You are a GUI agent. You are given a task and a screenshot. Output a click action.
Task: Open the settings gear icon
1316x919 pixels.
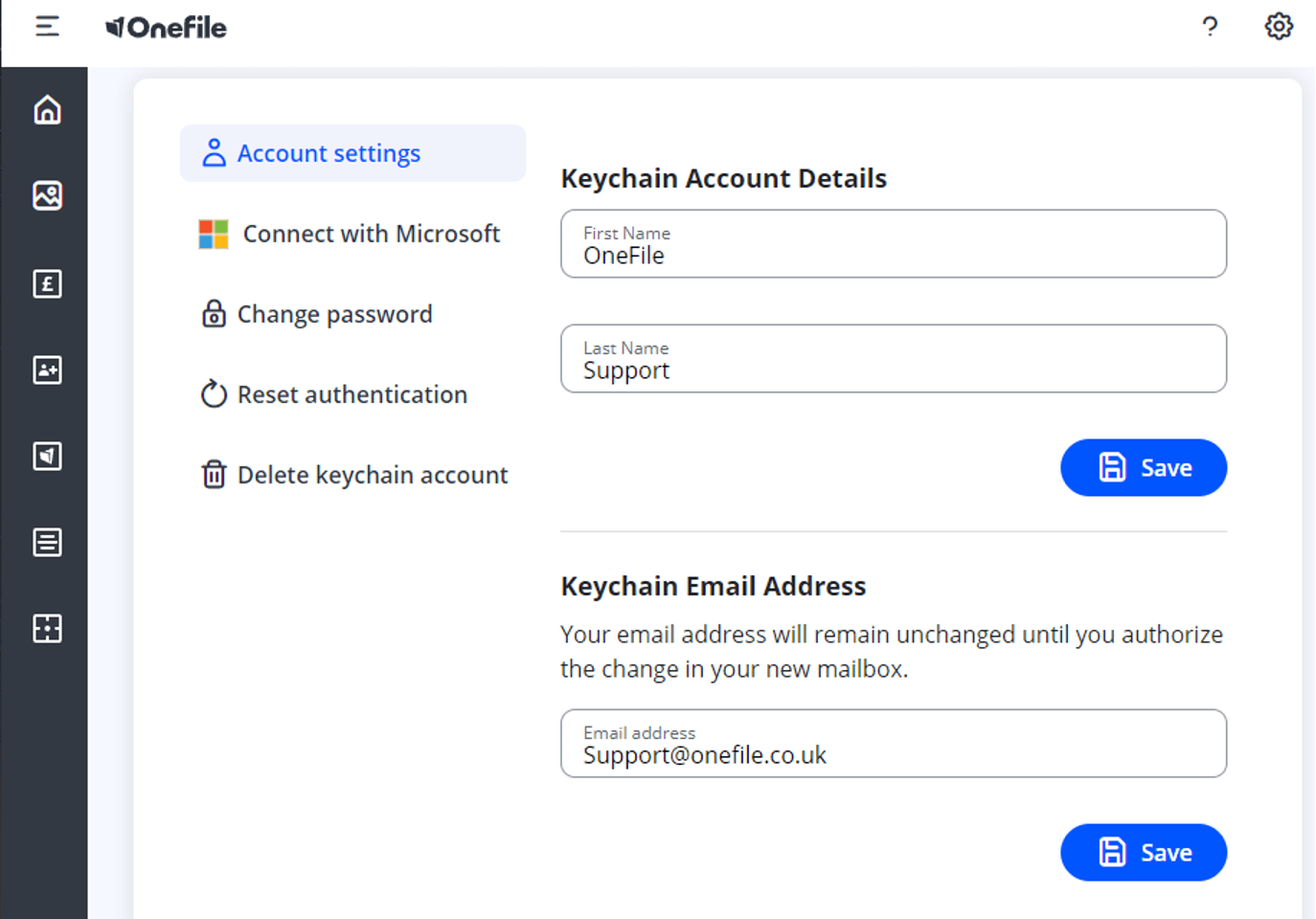coord(1279,26)
